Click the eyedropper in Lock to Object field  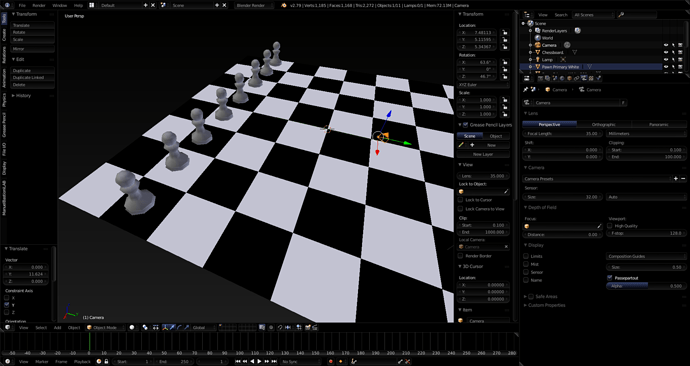[506, 191]
